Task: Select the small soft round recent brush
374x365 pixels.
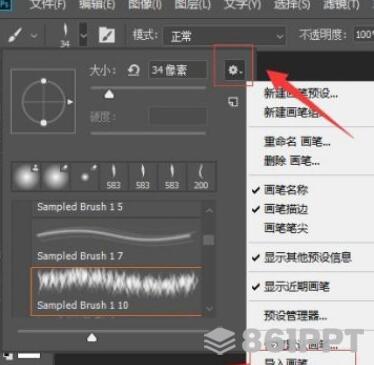Action: pos(85,176)
